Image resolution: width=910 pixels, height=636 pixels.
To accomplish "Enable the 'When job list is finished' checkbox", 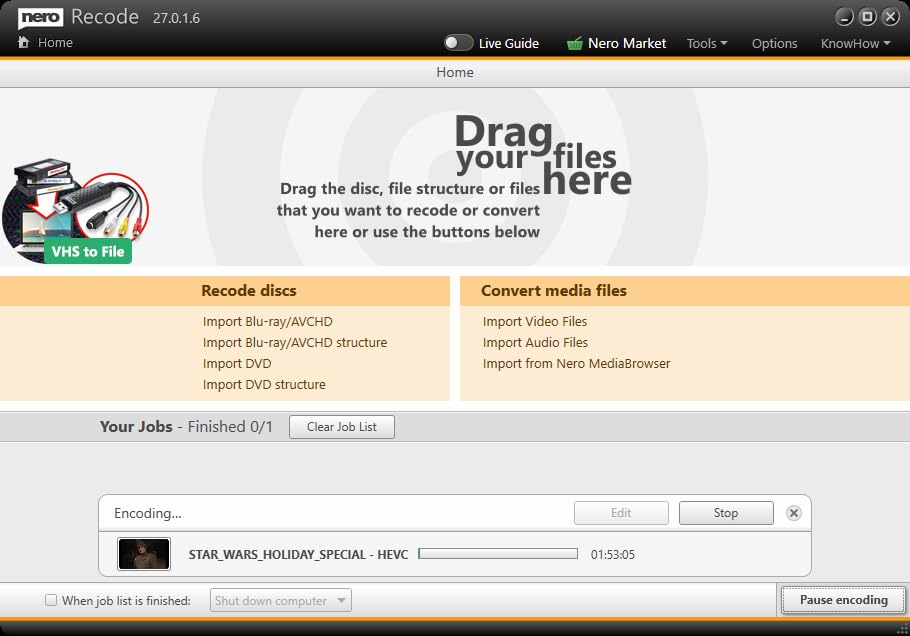I will pyautogui.click(x=51, y=600).
